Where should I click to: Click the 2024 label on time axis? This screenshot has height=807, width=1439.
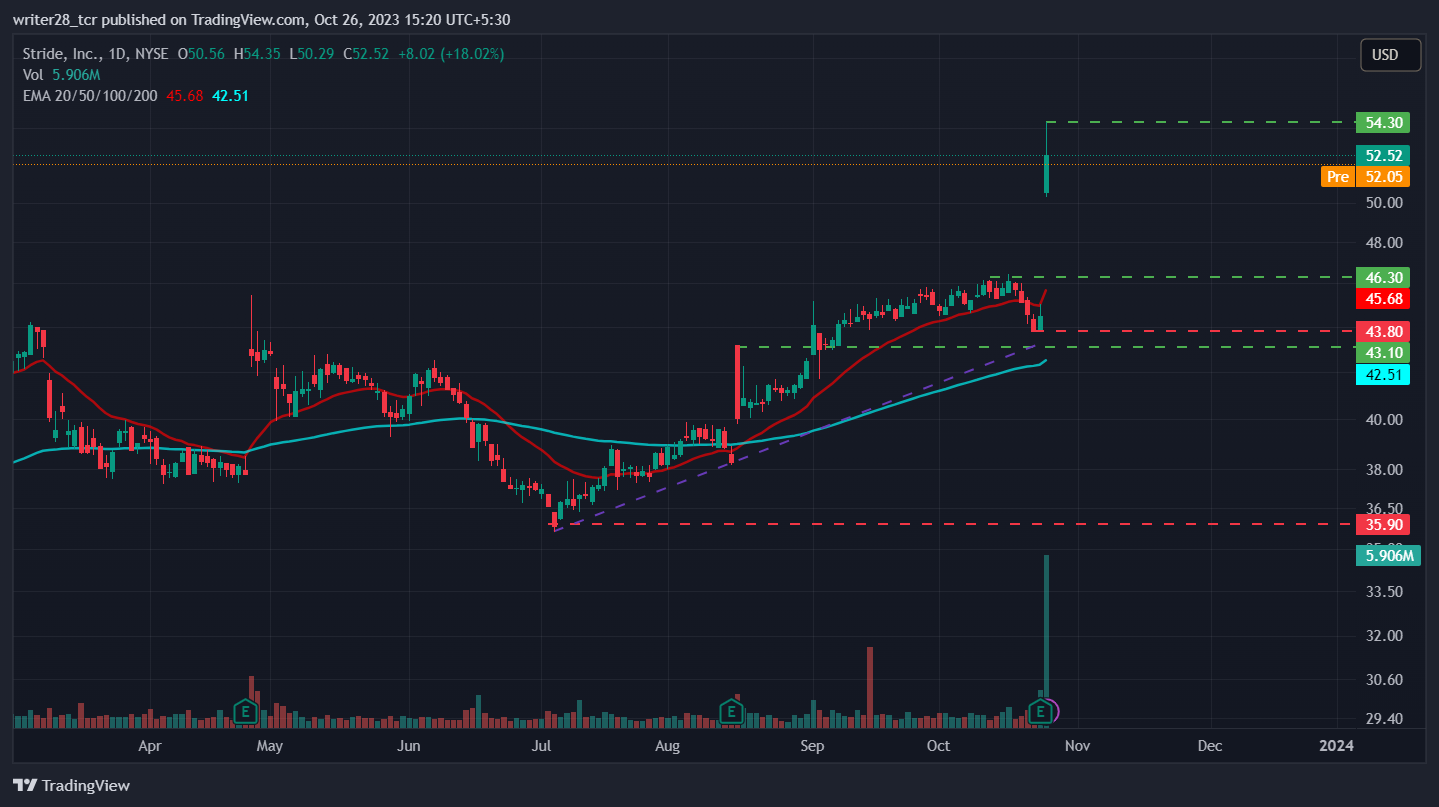(1336, 745)
